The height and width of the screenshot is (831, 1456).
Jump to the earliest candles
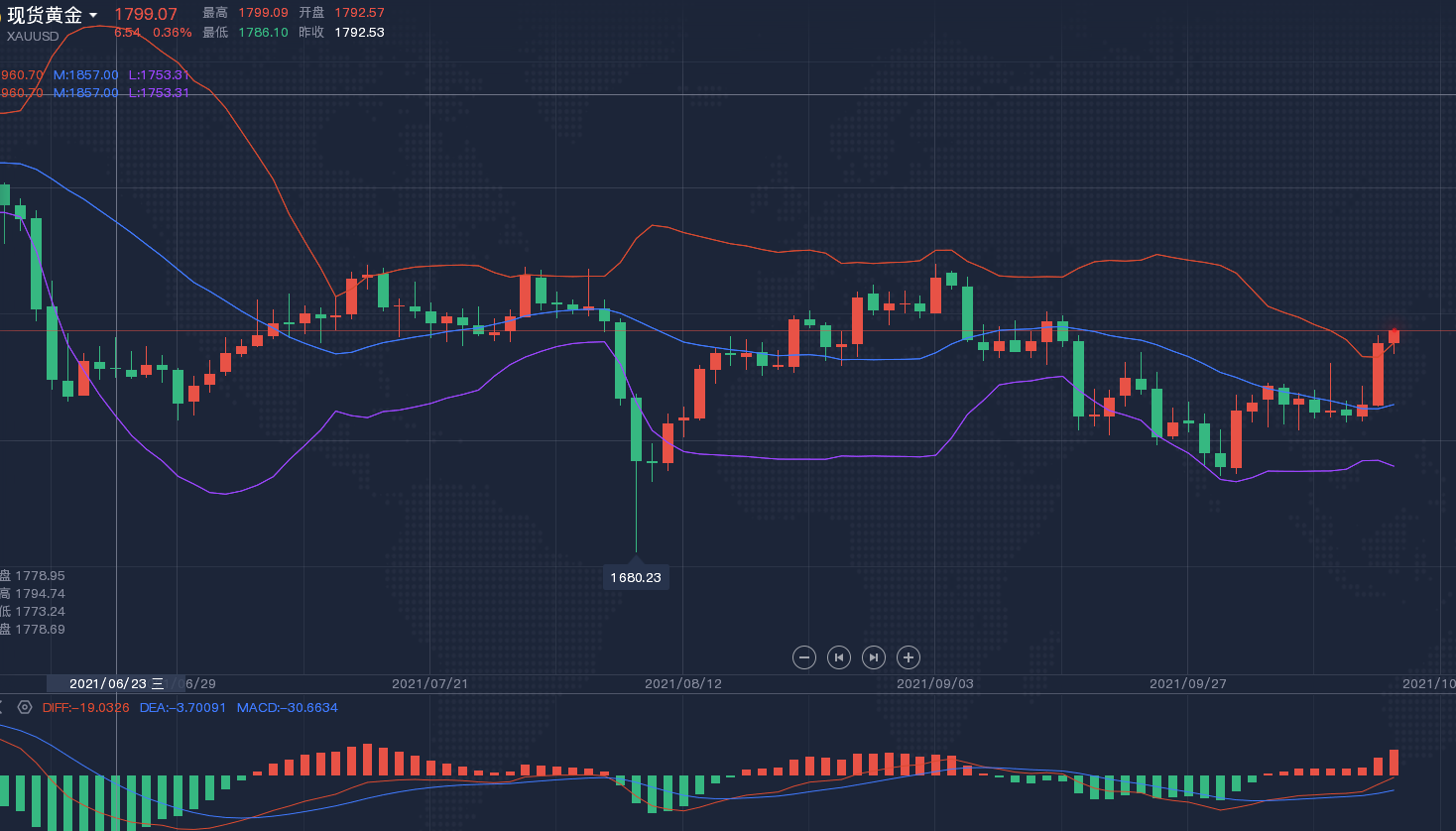click(x=839, y=657)
